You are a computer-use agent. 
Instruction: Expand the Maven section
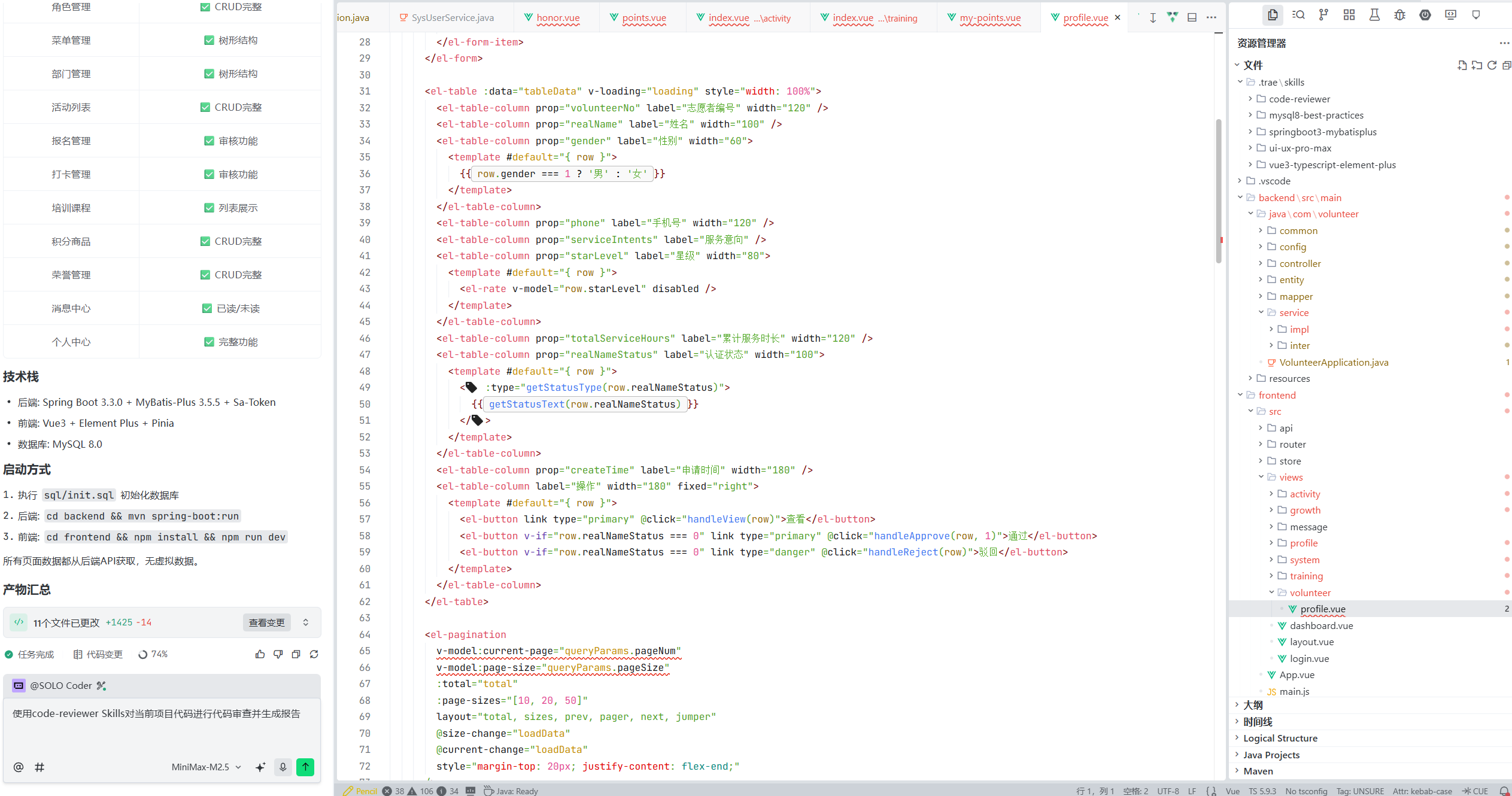[1258, 771]
